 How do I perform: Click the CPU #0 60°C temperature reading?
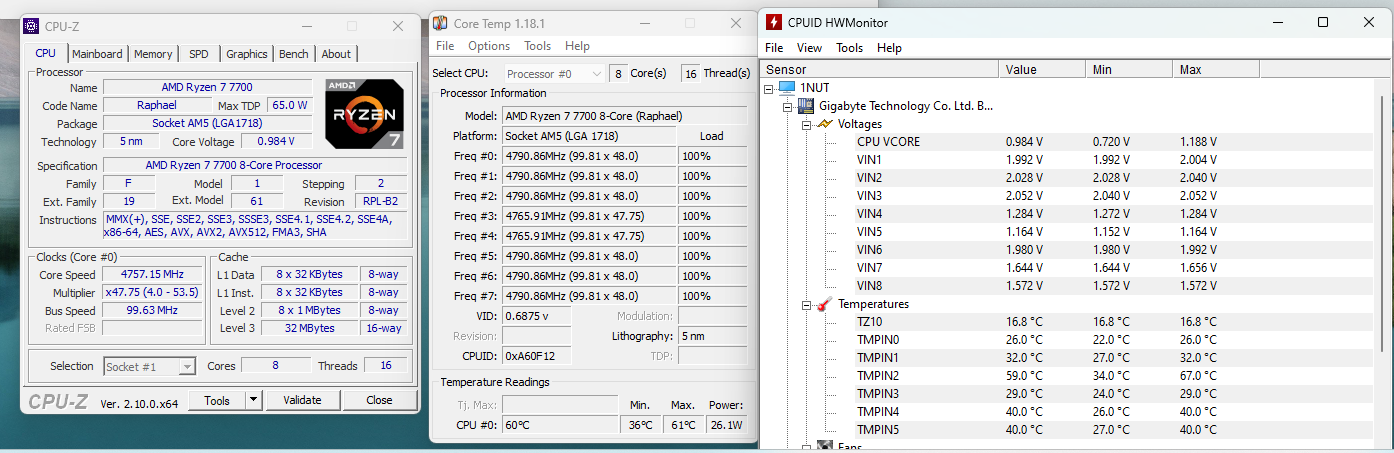tap(560, 425)
